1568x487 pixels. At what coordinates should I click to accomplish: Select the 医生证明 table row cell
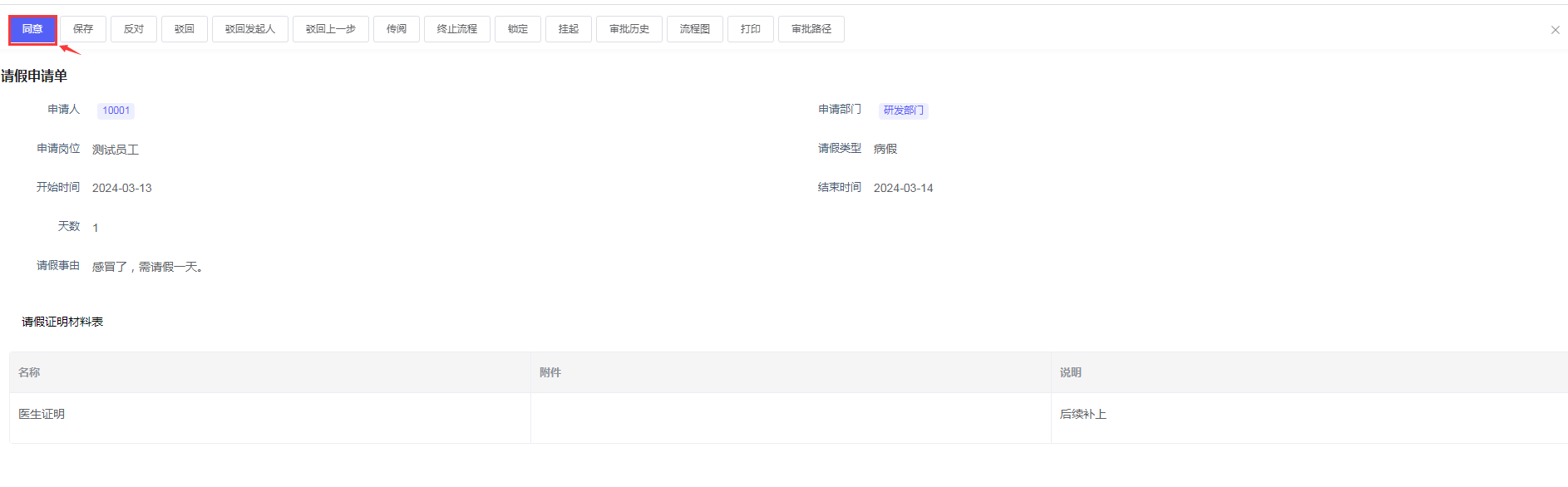(x=42, y=414)
